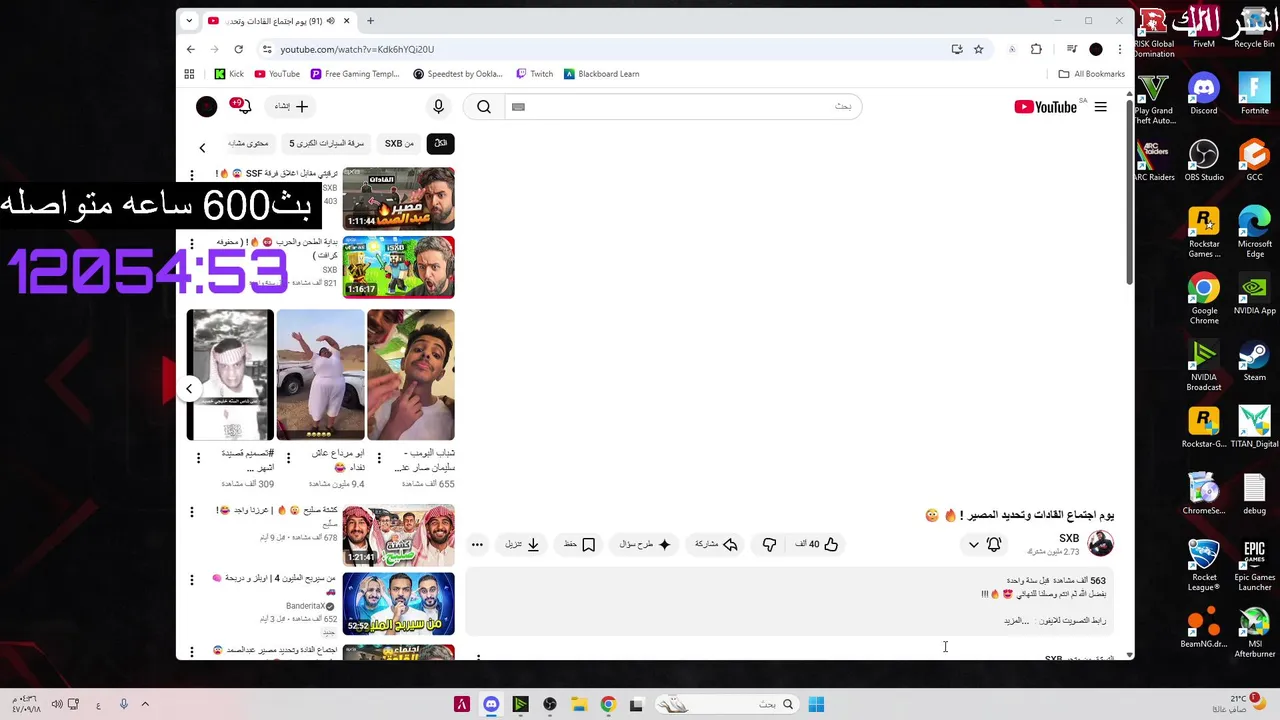Click Windows Start button on taskbar
This screenshot has width=1280, height=720.
pos(816,705)
